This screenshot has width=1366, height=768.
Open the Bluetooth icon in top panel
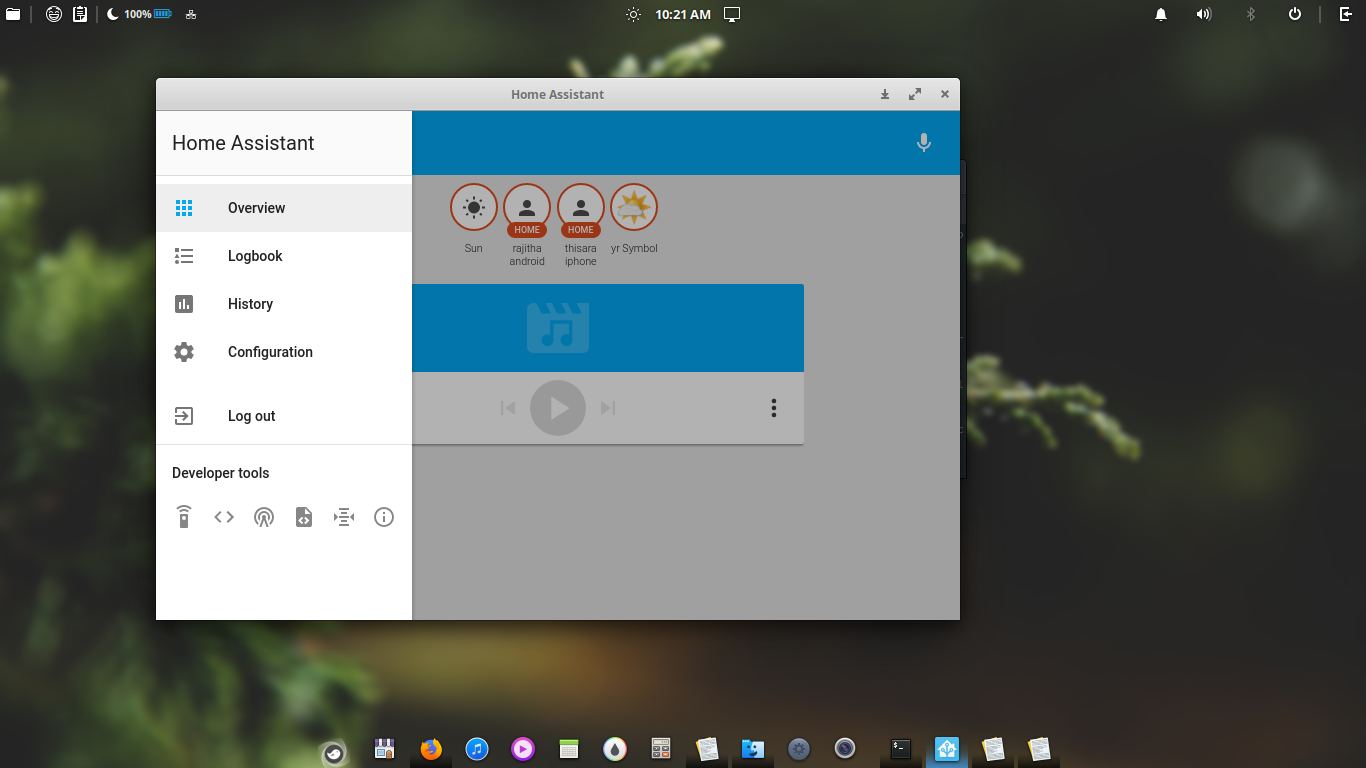pos(1250,14)
